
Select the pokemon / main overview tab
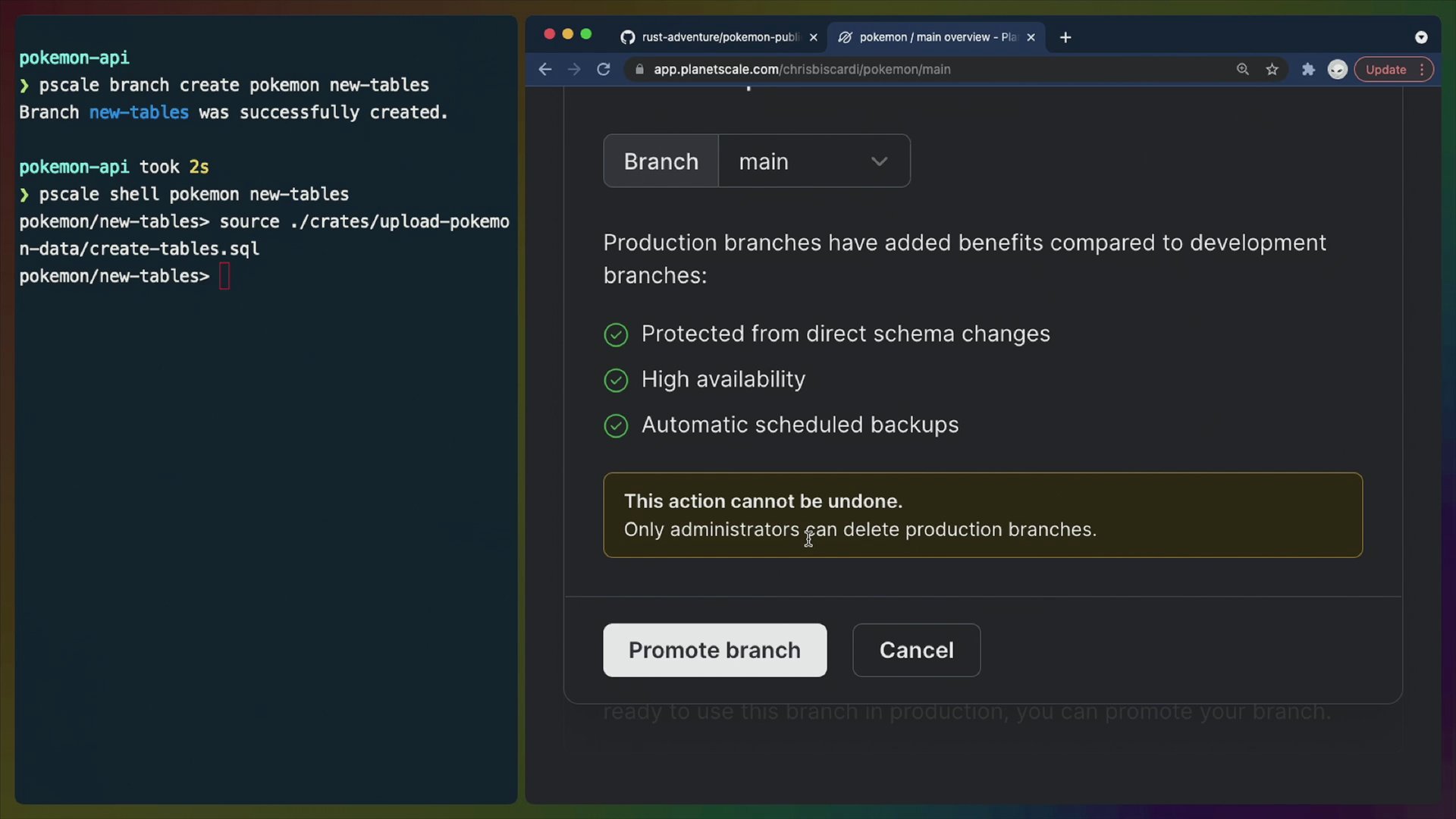click(937, 37)
